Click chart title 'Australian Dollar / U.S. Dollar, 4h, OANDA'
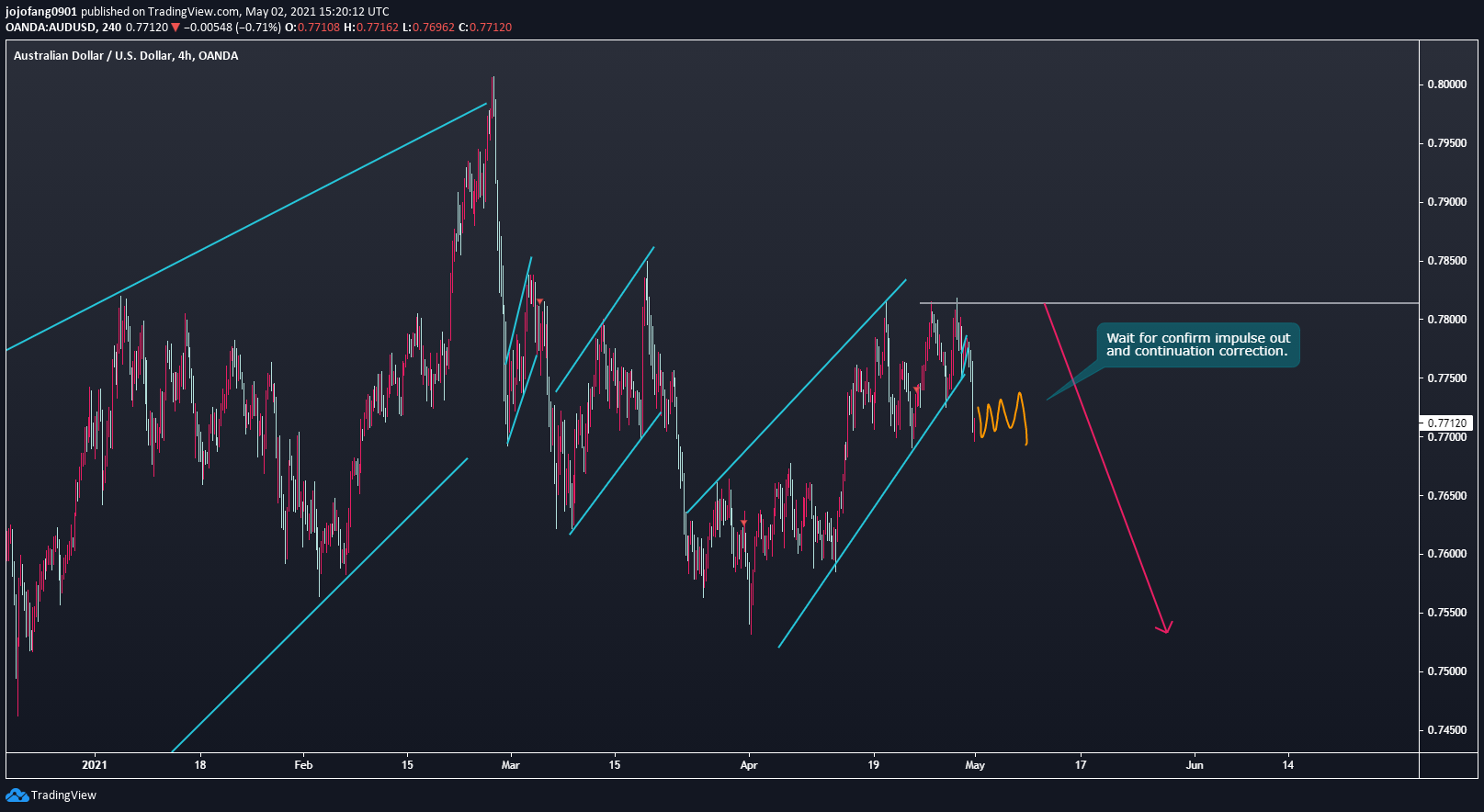The width and height of the screenshot is (1484, 812). click(126, 56)
